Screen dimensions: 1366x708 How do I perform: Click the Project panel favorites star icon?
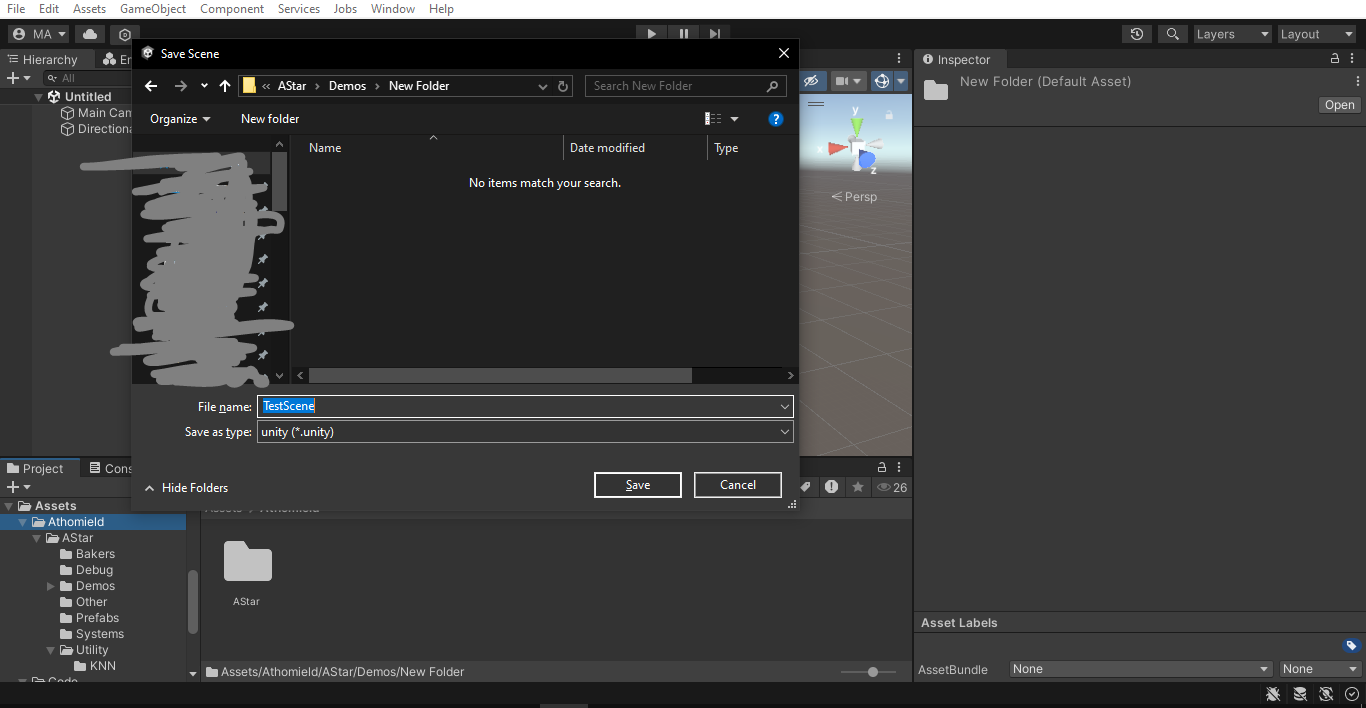coord(857,487)
